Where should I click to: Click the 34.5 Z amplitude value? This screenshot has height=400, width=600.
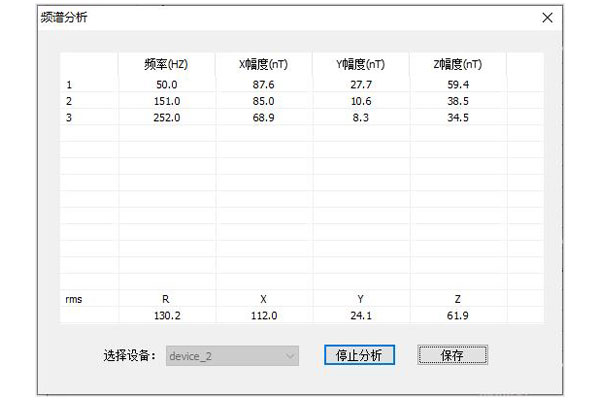(x=457, y=117)
